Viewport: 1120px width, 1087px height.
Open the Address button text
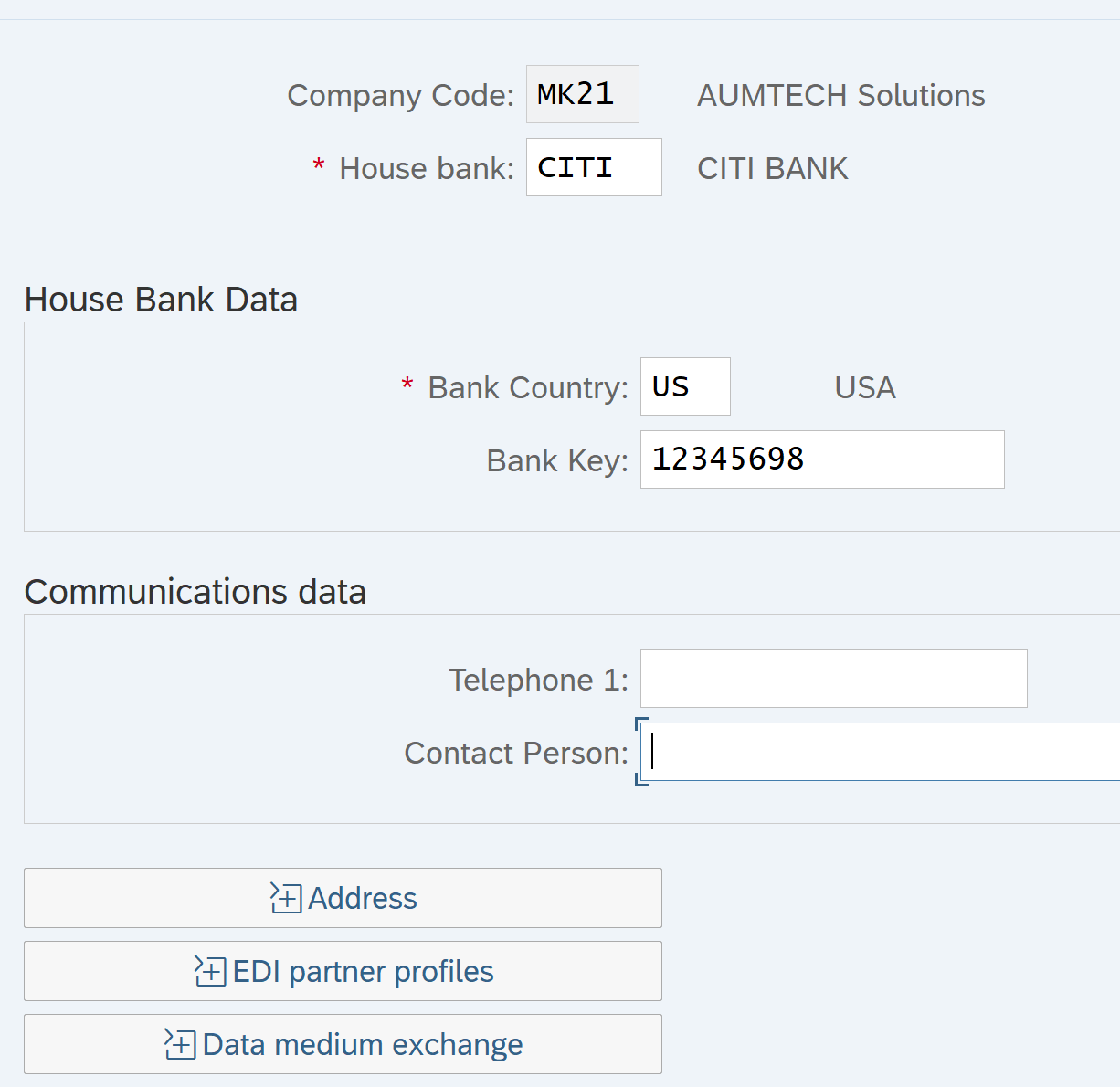362,898
